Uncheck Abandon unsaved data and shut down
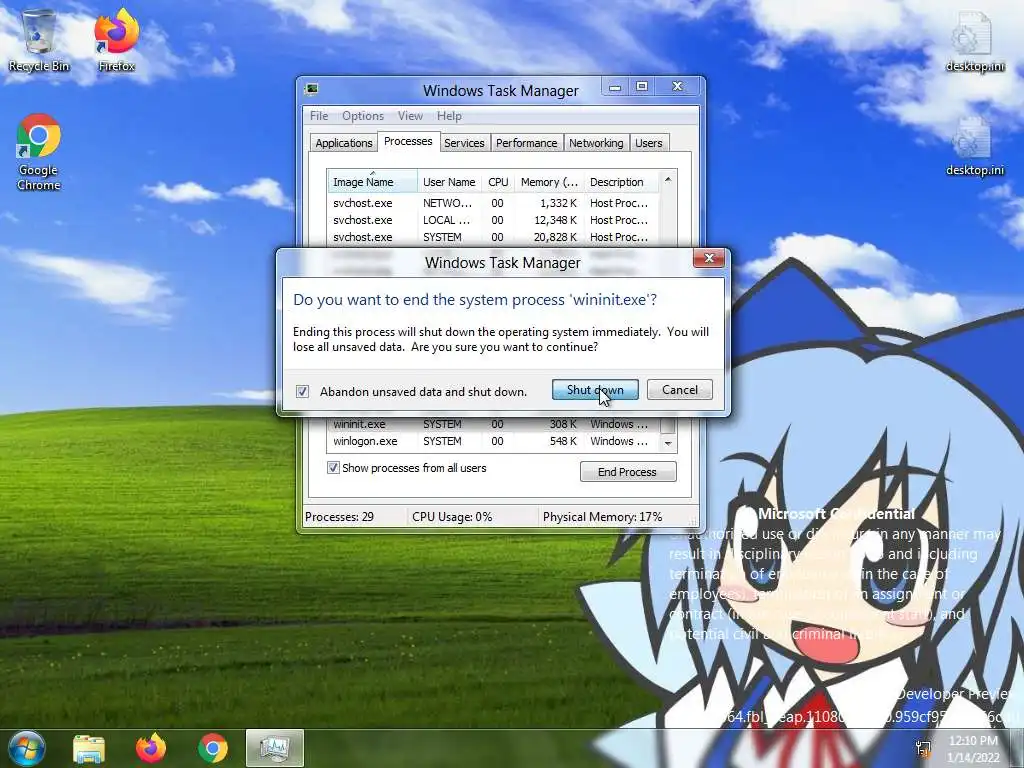The width and height of the screenshot is (1024, 768). click(x=302, y=391)
